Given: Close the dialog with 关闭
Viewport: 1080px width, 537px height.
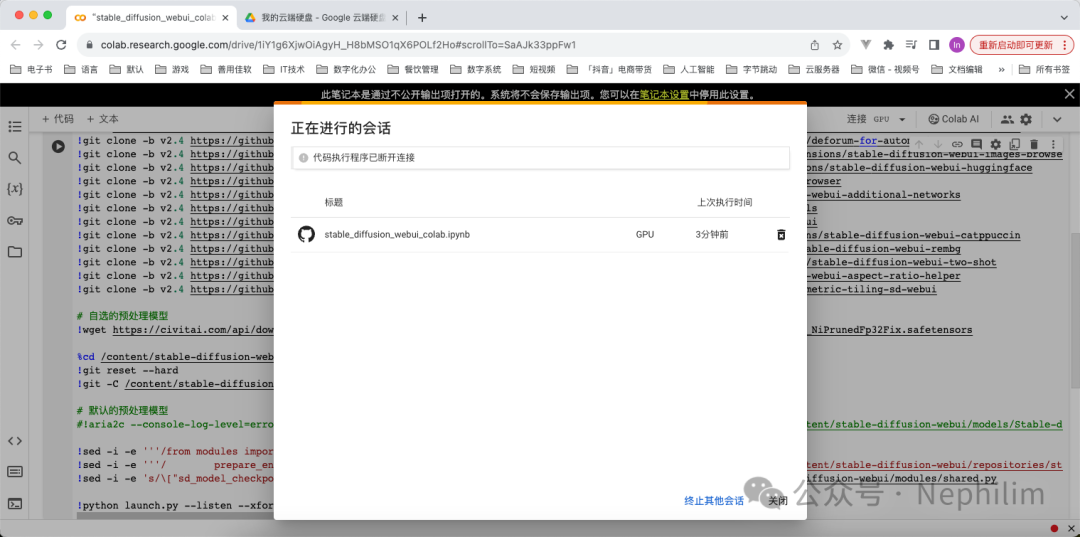Looking at the screenshot, I should coord(778,501).
